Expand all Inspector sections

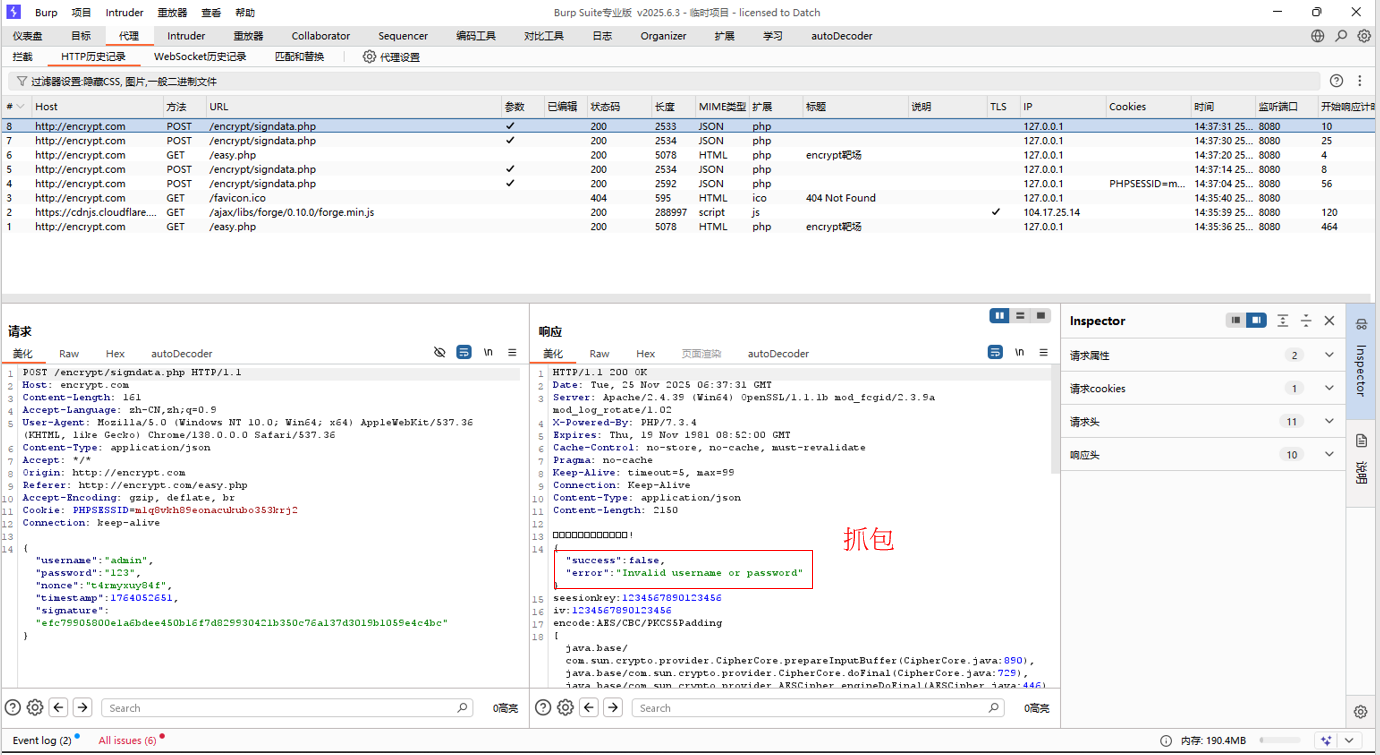click(x=1283, y=321)
